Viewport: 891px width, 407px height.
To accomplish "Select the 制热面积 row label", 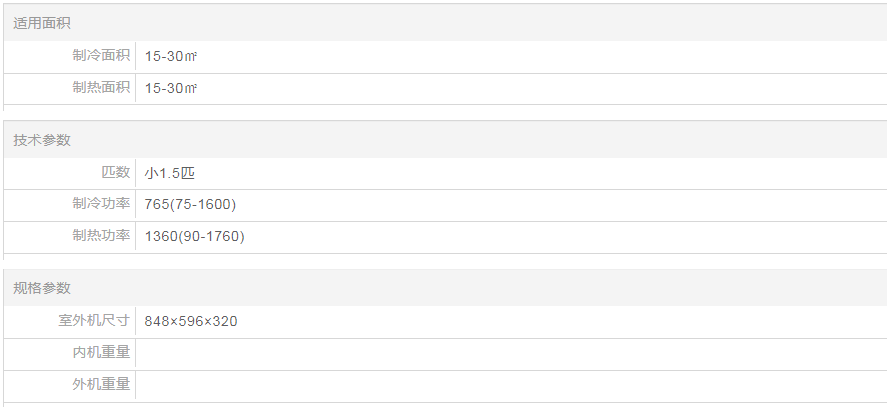I will (x=101, y=88).
